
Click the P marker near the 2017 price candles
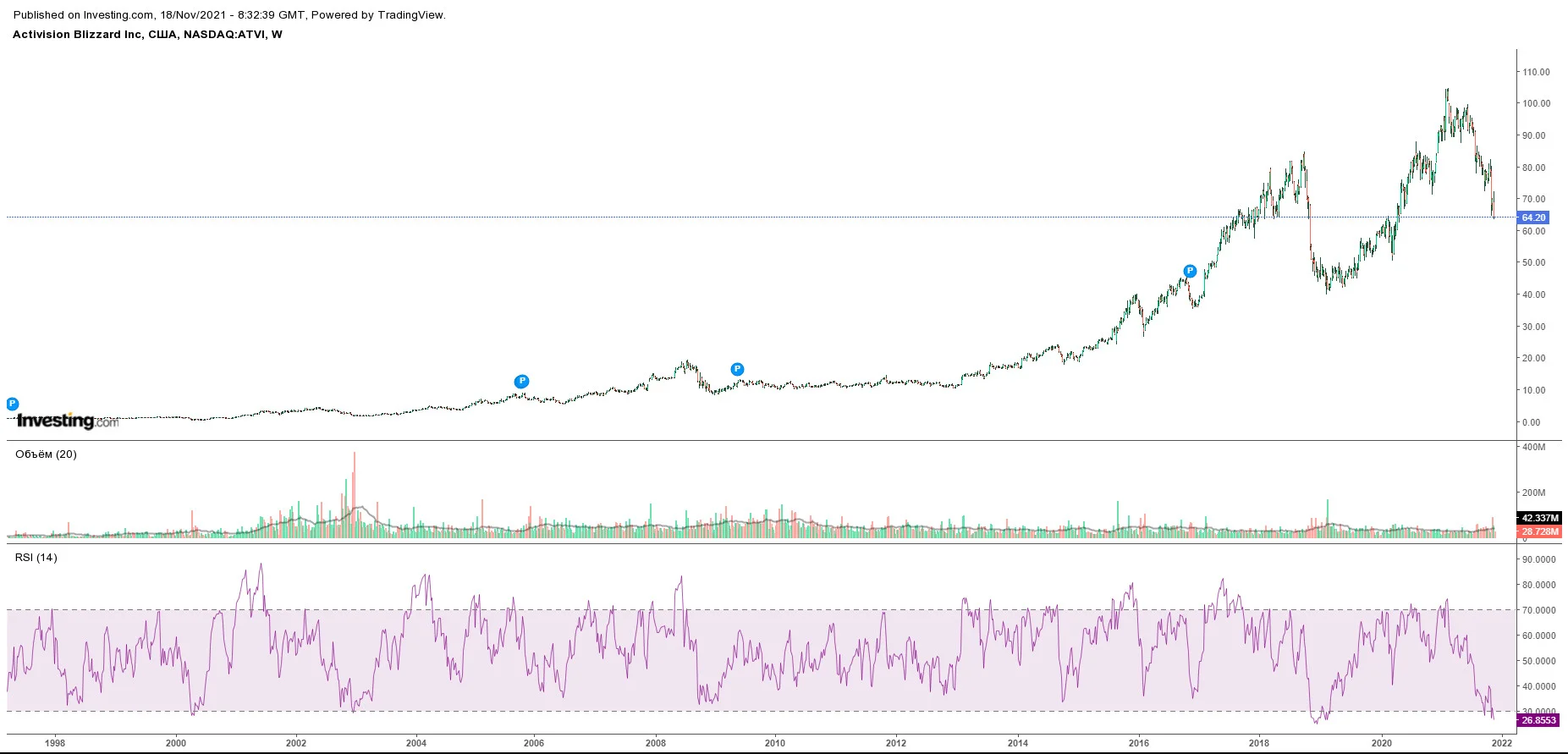[x=1190, y=272]
